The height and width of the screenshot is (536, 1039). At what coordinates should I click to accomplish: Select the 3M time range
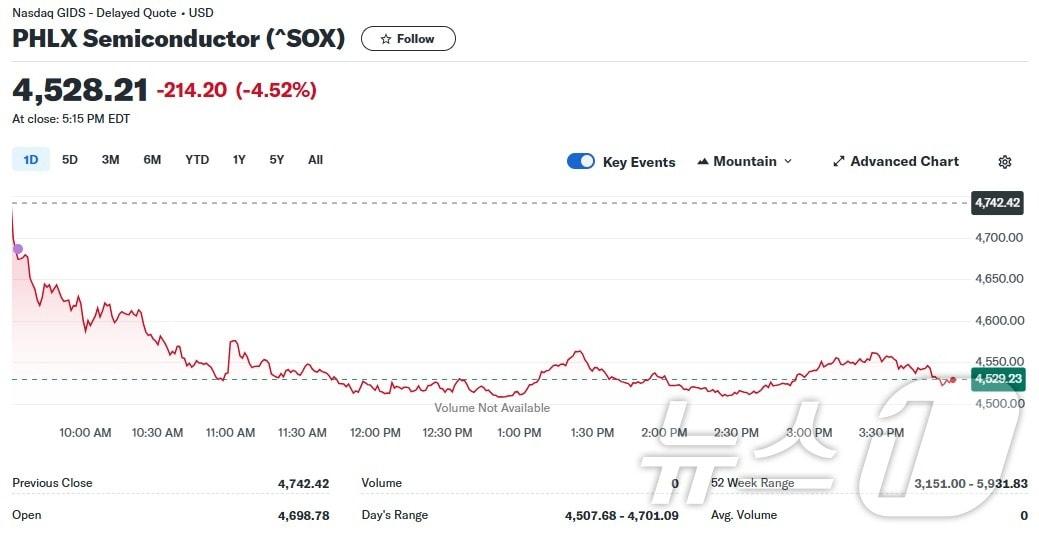111,160
